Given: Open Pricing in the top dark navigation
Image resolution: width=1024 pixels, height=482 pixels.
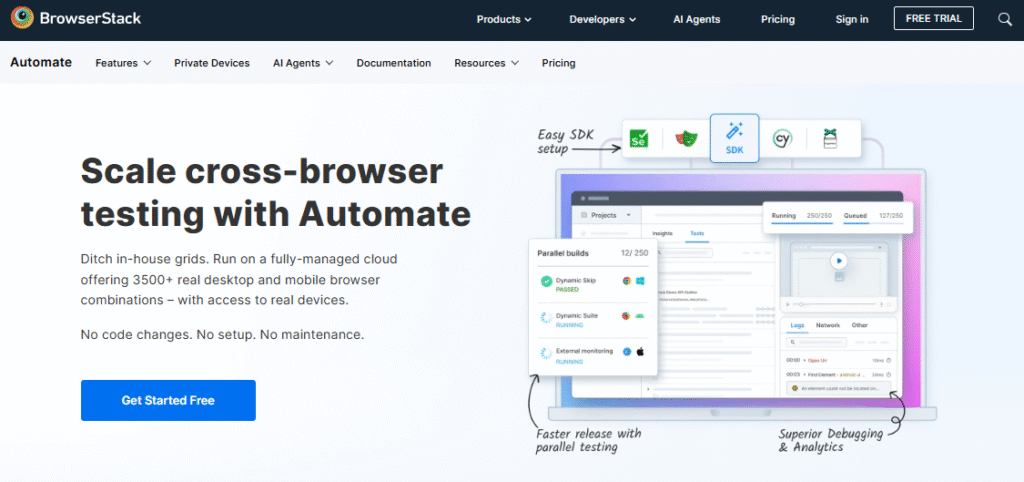Looking at the screenshot, I should pos(777,19).
